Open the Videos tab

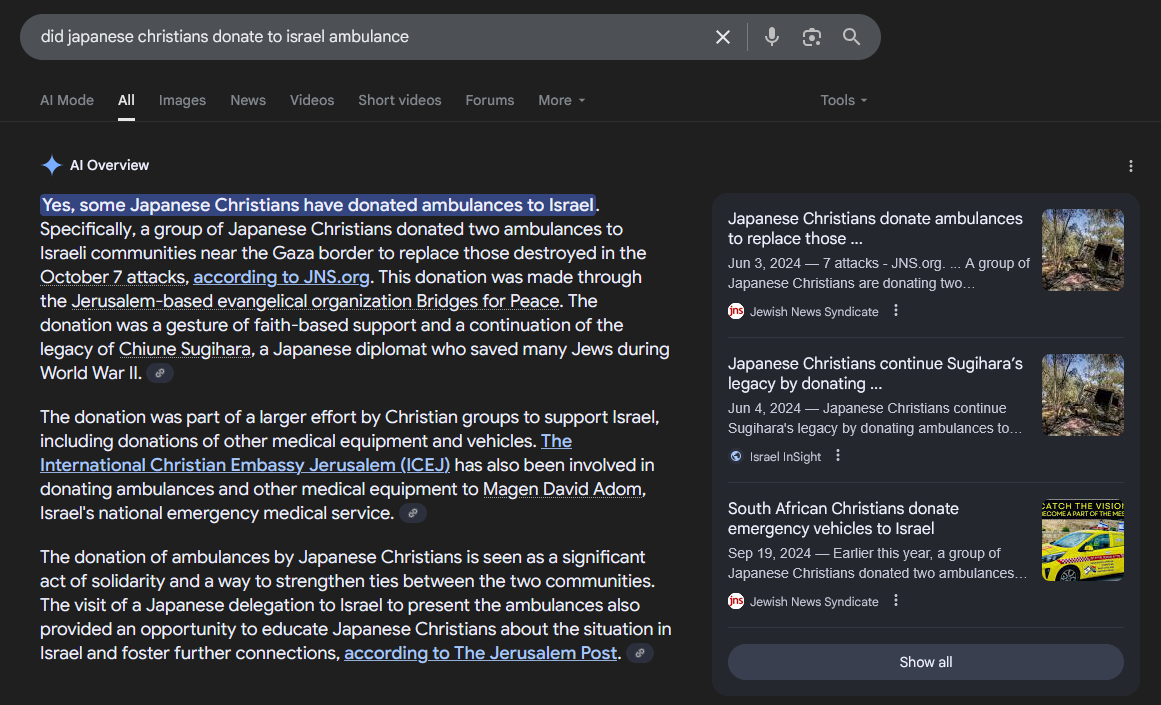(312, 100)
